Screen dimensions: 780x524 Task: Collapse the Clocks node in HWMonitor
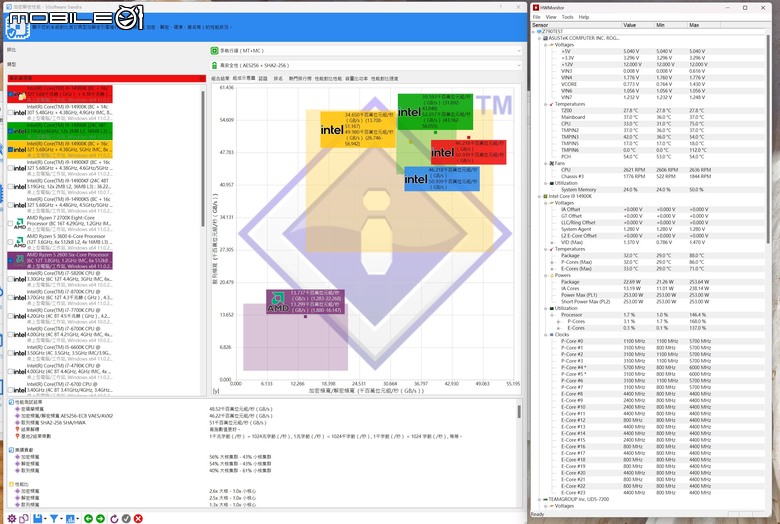546,334
